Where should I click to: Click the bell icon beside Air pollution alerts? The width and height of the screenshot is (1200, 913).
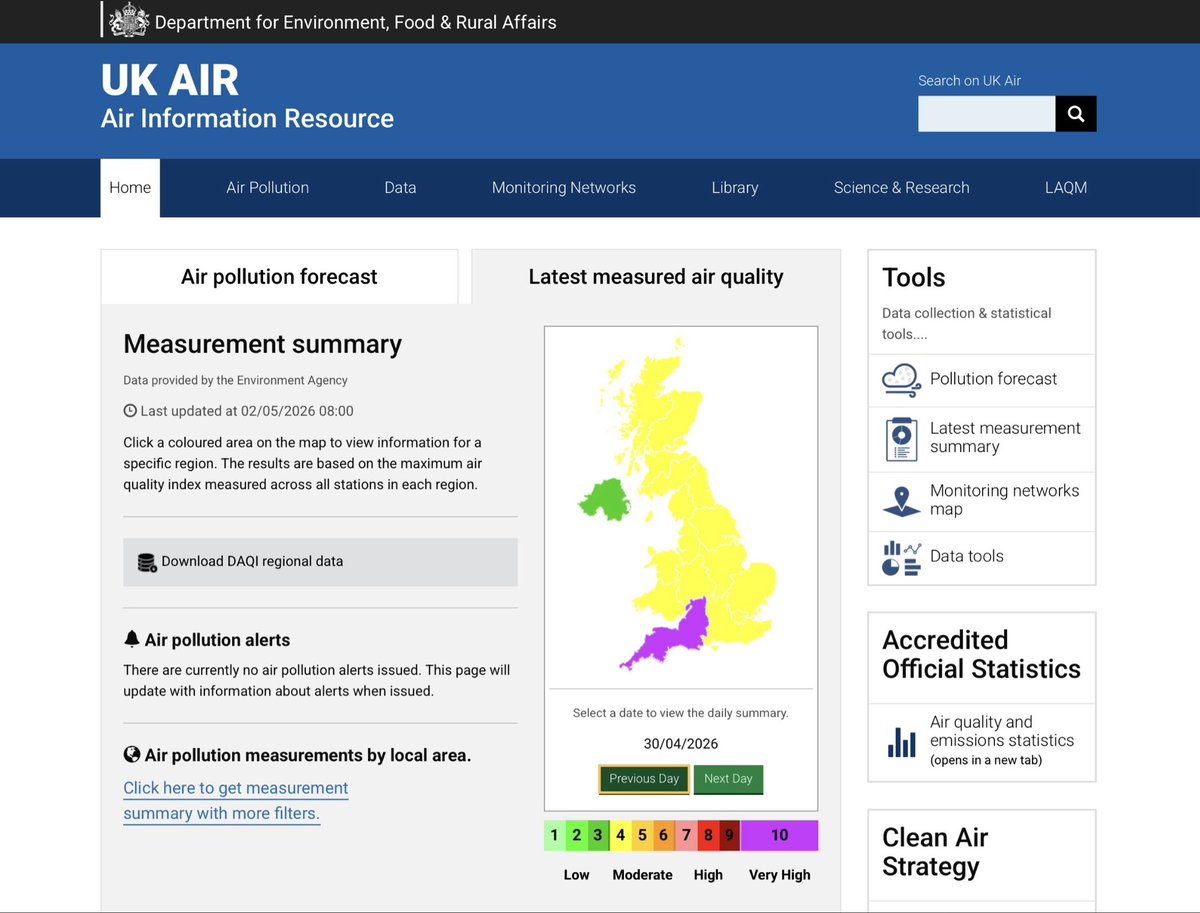pos(131,639)
